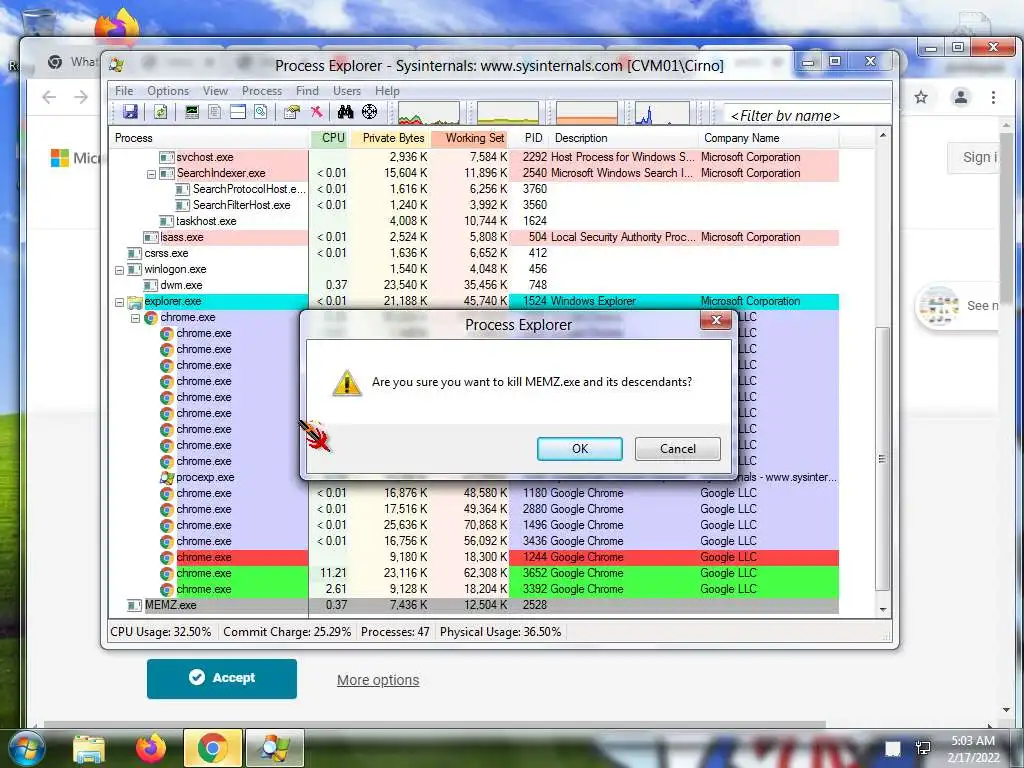Image resolution: width=1024 pixels, height=768 pixels.
Task: Open the Options menu
Action: [168, 91]
